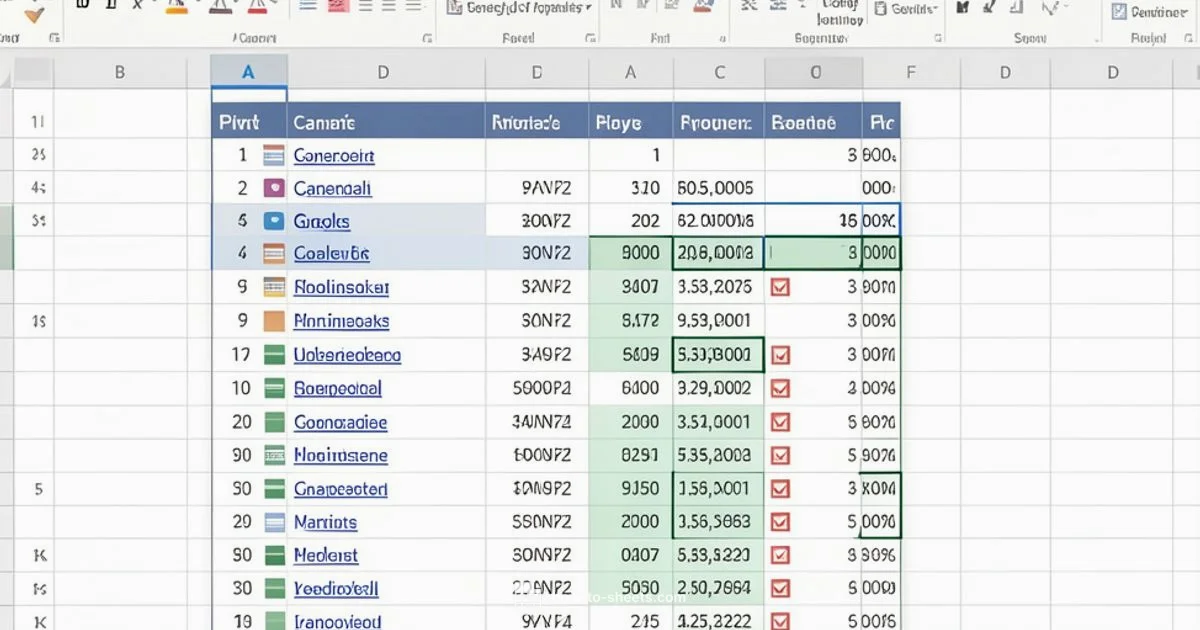Uncheck the checkbox in the Rodinsoket row
1200x630 pixels.
[785, 287]
